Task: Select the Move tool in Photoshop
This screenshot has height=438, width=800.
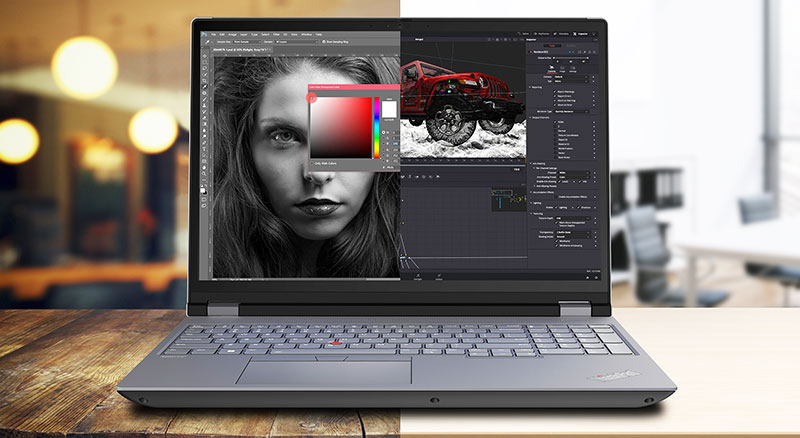Action: (x=205, y=56)
